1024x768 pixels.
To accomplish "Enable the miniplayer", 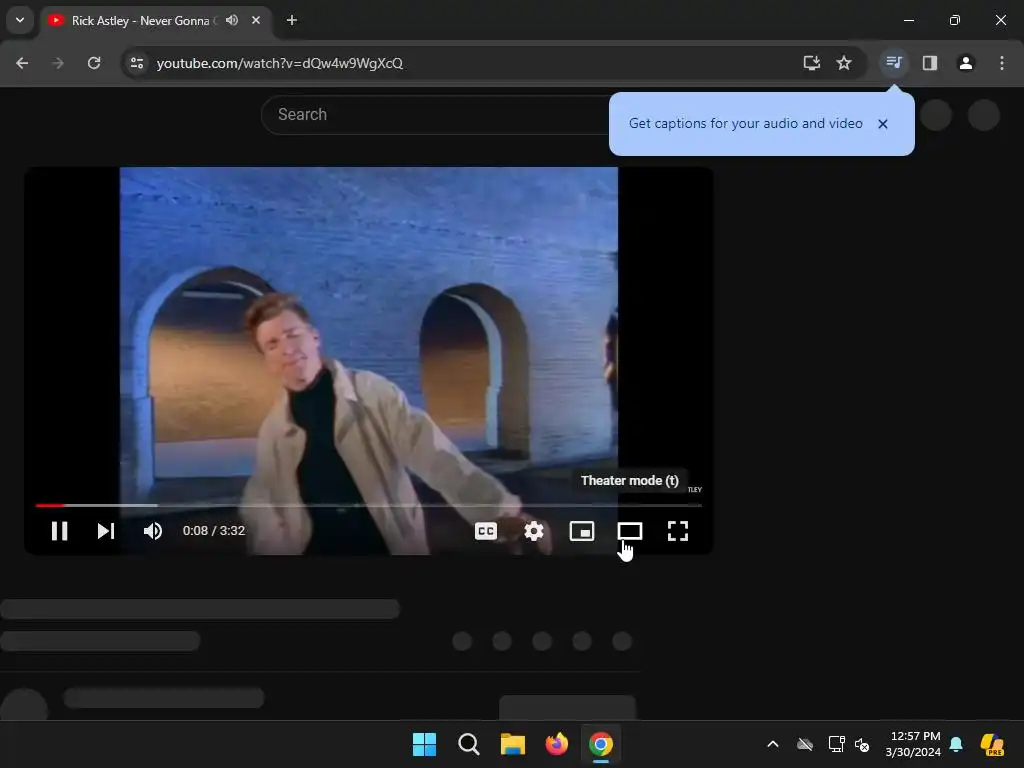I will 582,531.
